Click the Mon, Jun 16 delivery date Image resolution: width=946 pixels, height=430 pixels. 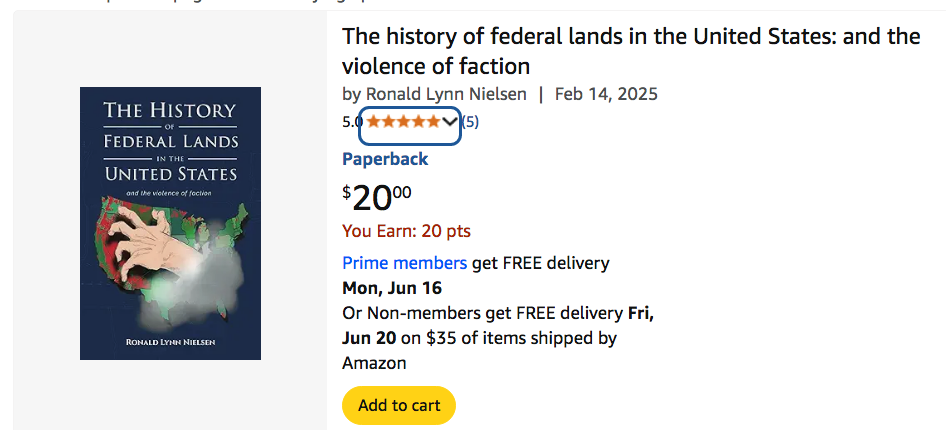[391, 288]
